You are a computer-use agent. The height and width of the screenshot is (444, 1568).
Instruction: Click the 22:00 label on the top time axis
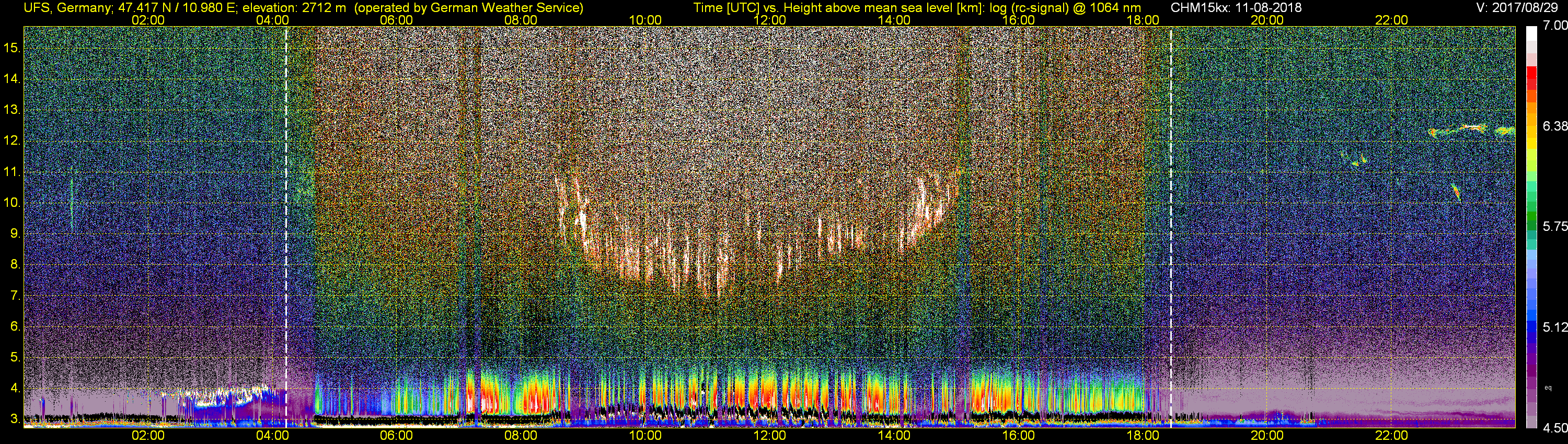point(1391,20)
